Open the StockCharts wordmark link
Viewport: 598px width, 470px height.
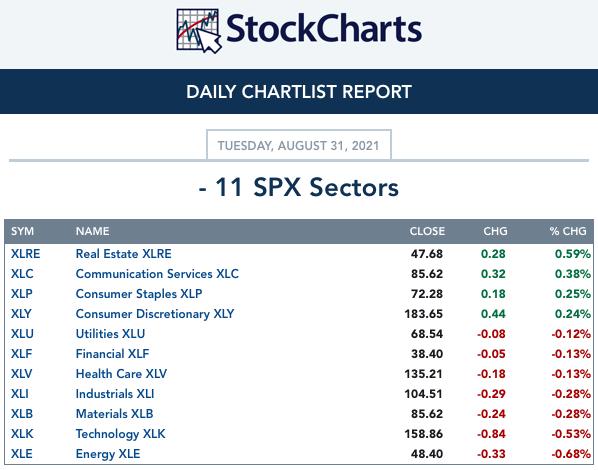pyautogui.click(x=324, y=29)
